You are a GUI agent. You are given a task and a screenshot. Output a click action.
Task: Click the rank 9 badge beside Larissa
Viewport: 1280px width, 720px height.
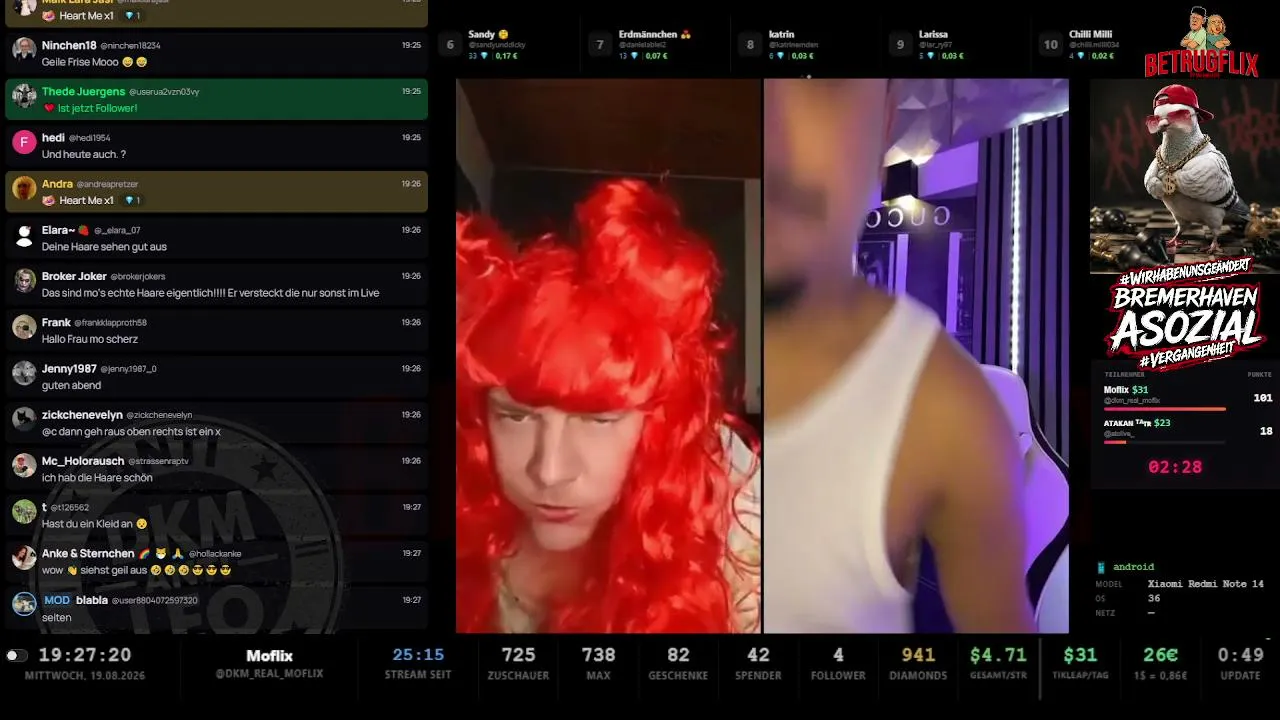[900, 45]
